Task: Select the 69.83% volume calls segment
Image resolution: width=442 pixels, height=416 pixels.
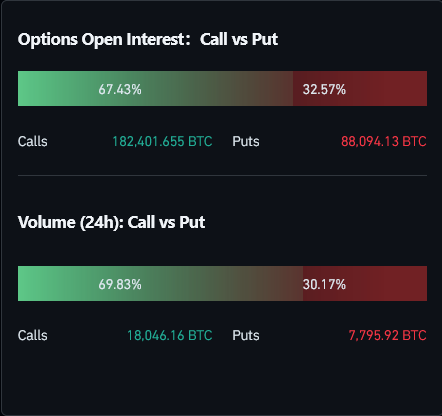Action: 160,283
